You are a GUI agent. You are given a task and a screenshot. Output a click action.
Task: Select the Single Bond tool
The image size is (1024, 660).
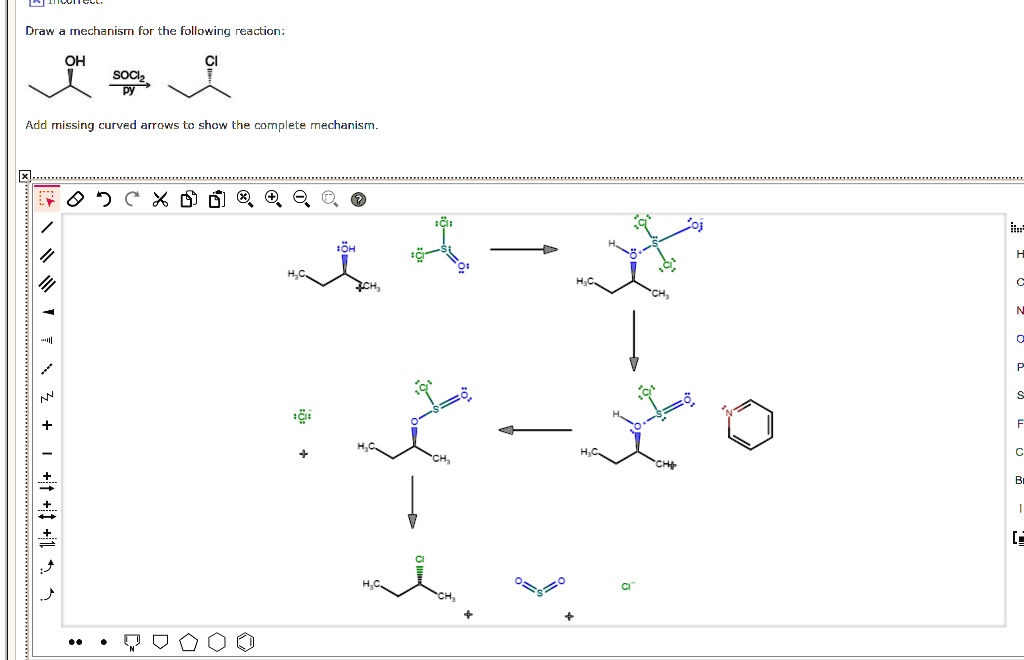point(44,226)
